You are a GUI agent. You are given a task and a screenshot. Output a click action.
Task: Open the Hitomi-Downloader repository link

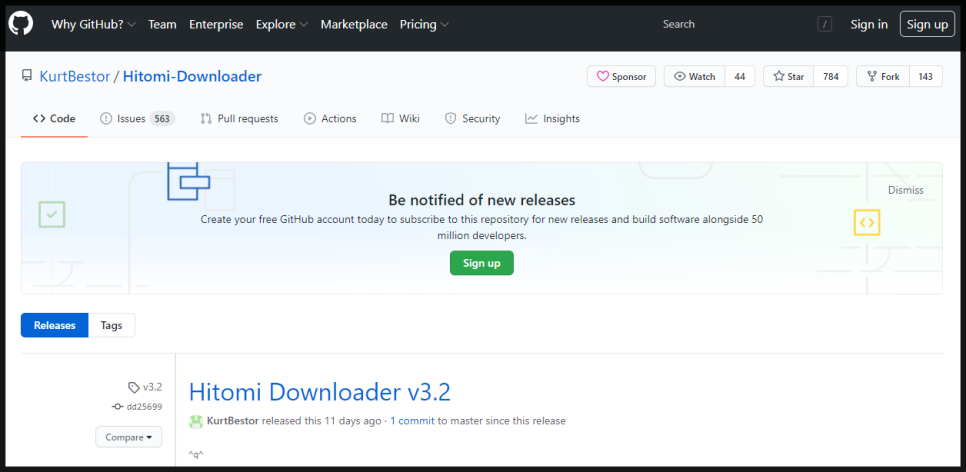[192, 76]
